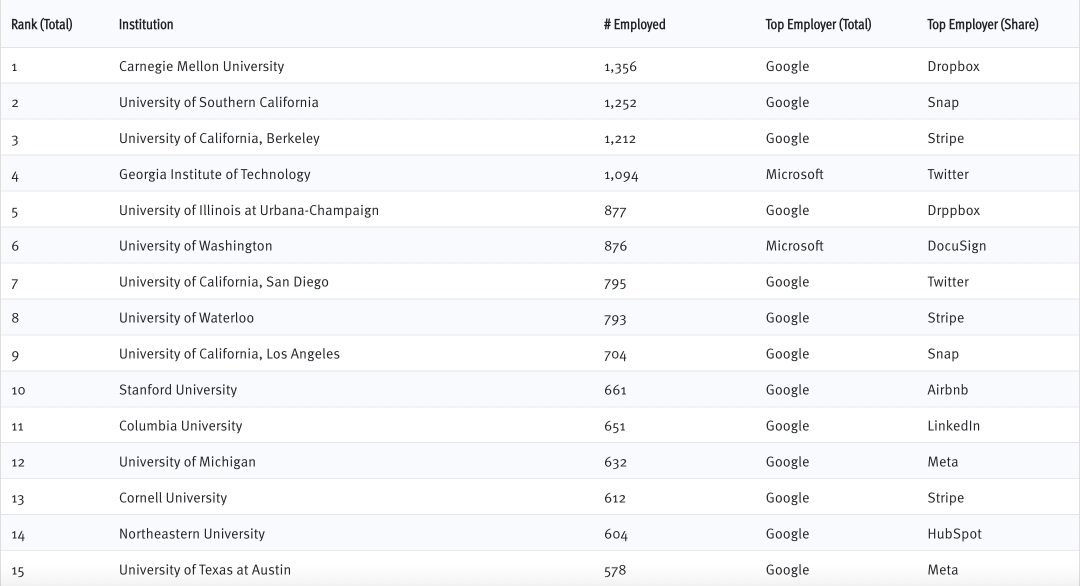Select the Carnegie Mellon University row
Screen dimensions: 1080x586
click(x=201, y=66)
